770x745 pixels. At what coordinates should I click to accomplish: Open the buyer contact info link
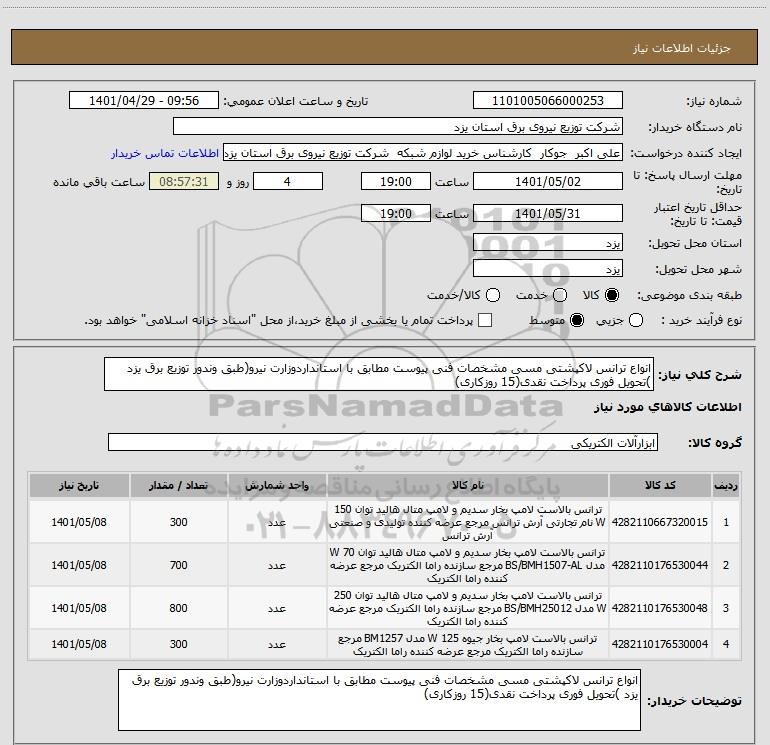point(165,153)
